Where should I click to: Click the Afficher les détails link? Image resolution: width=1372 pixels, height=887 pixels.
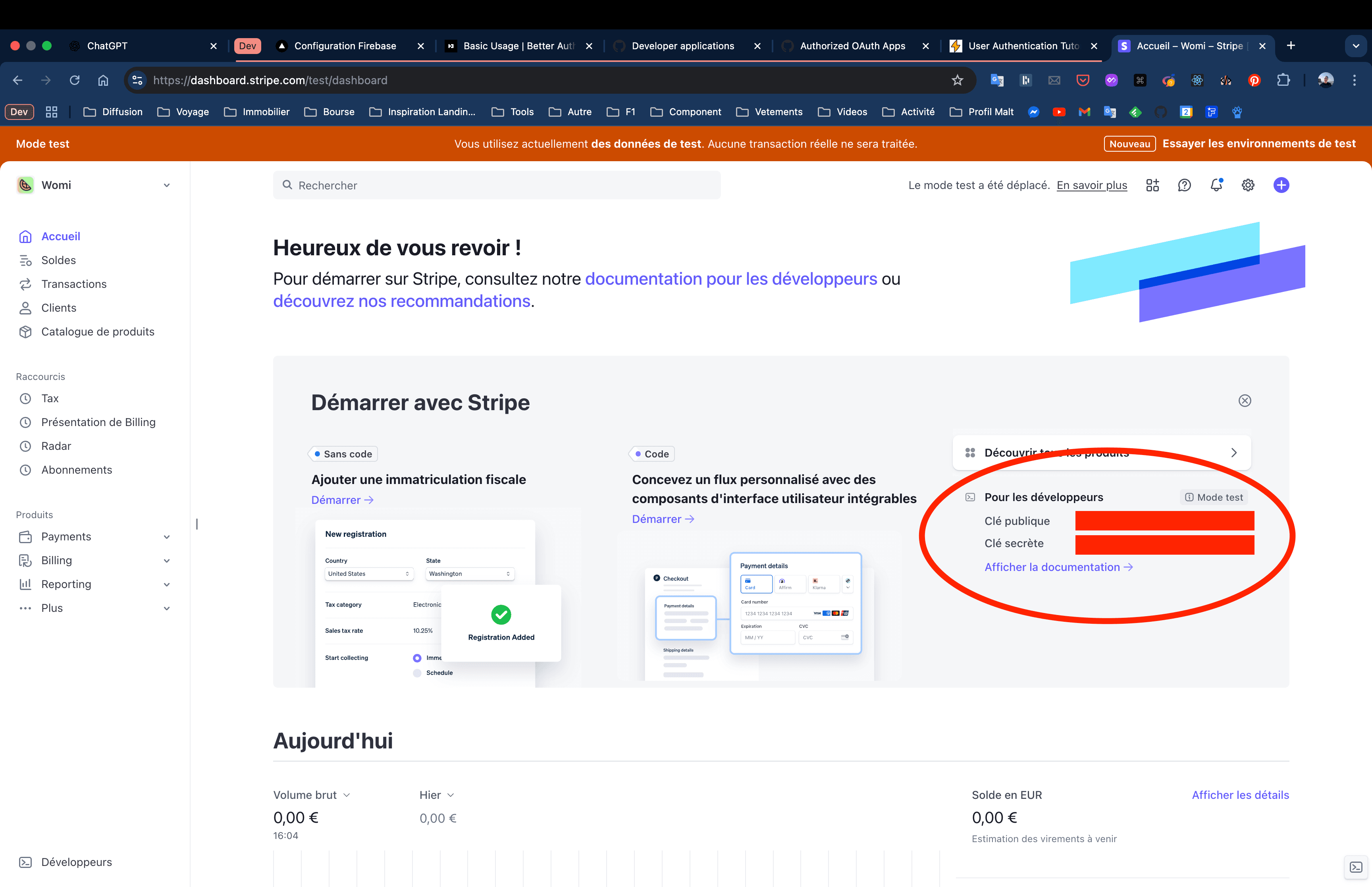[x=1239, y=795]
